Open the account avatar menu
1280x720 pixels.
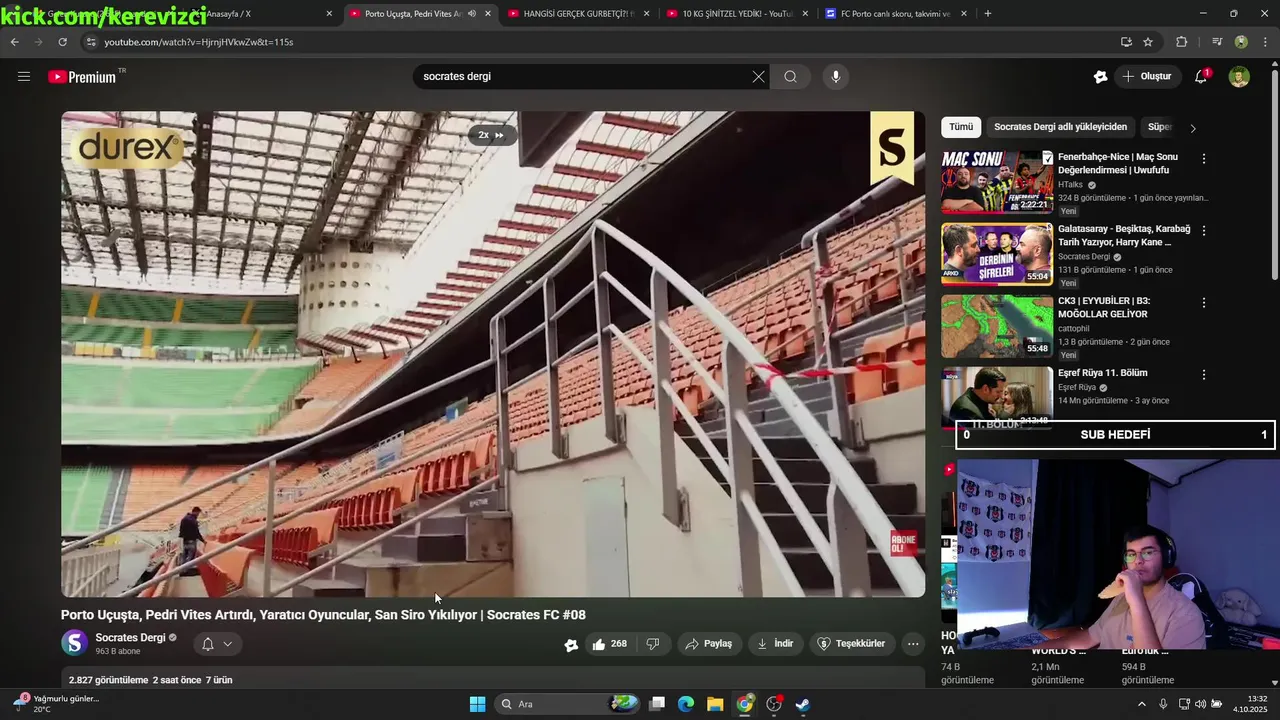(1239, 76)
